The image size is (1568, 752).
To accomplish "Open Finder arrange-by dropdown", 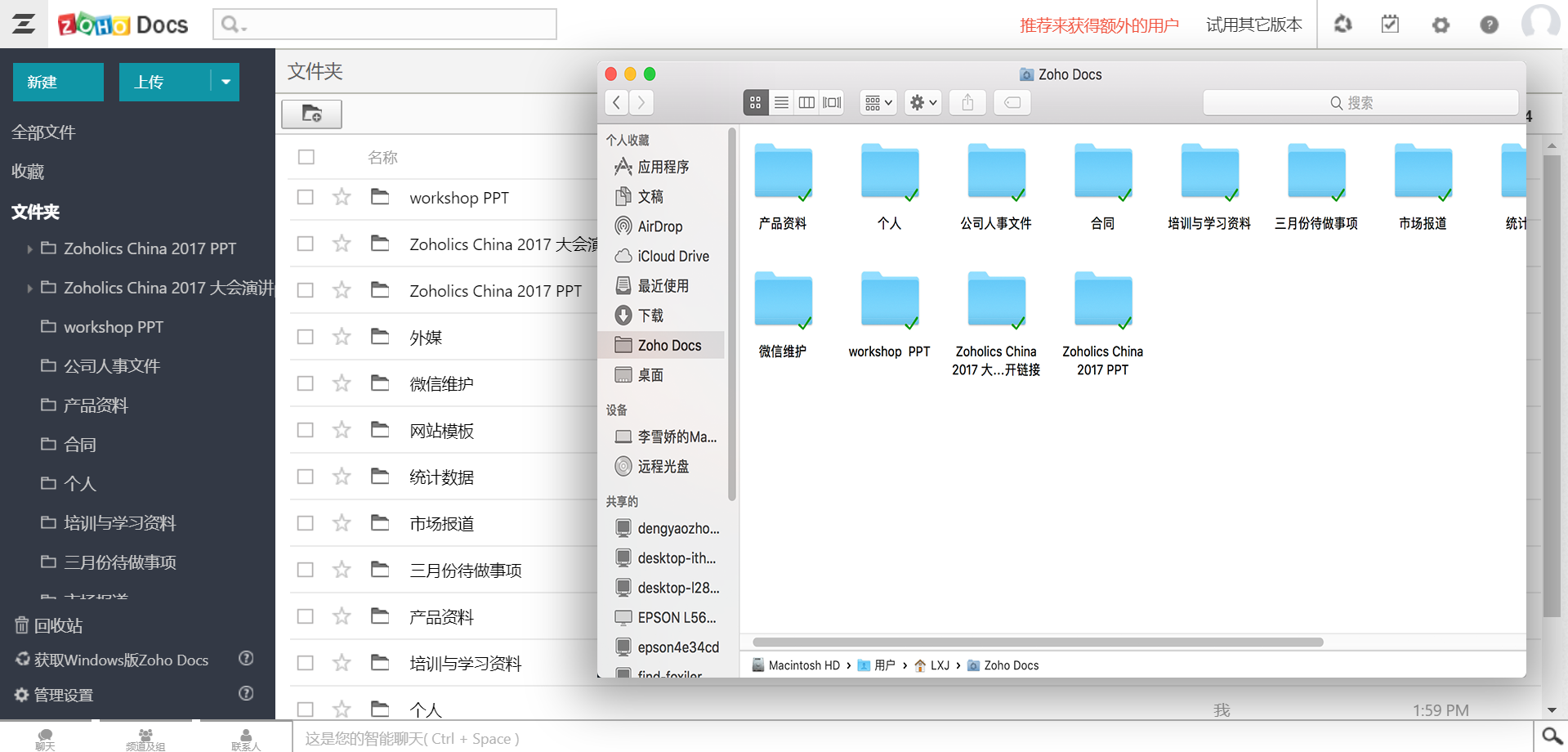I will tap(878, 102).
